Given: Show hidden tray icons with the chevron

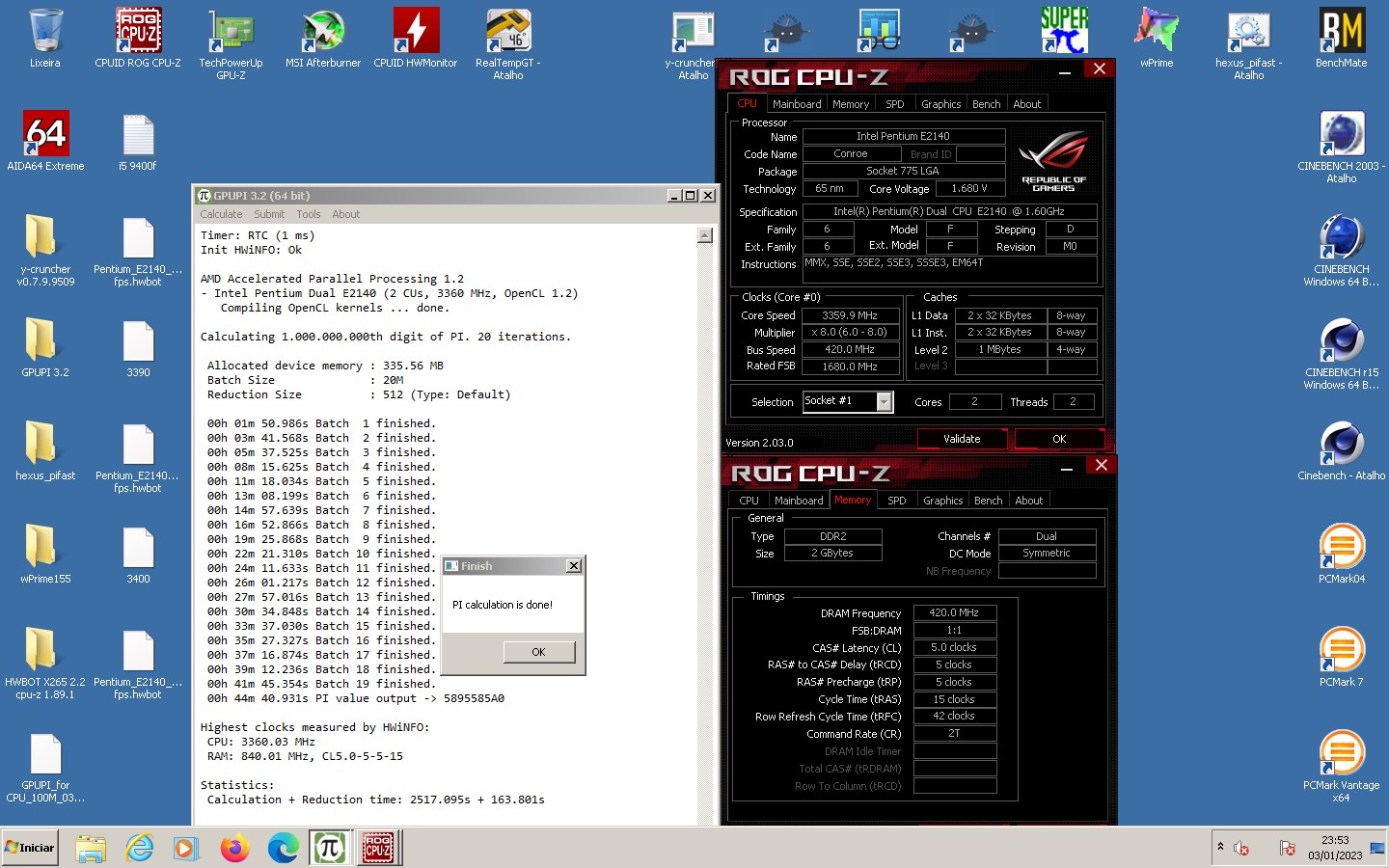Looking at the screenshot, I should coord(1220,847).
